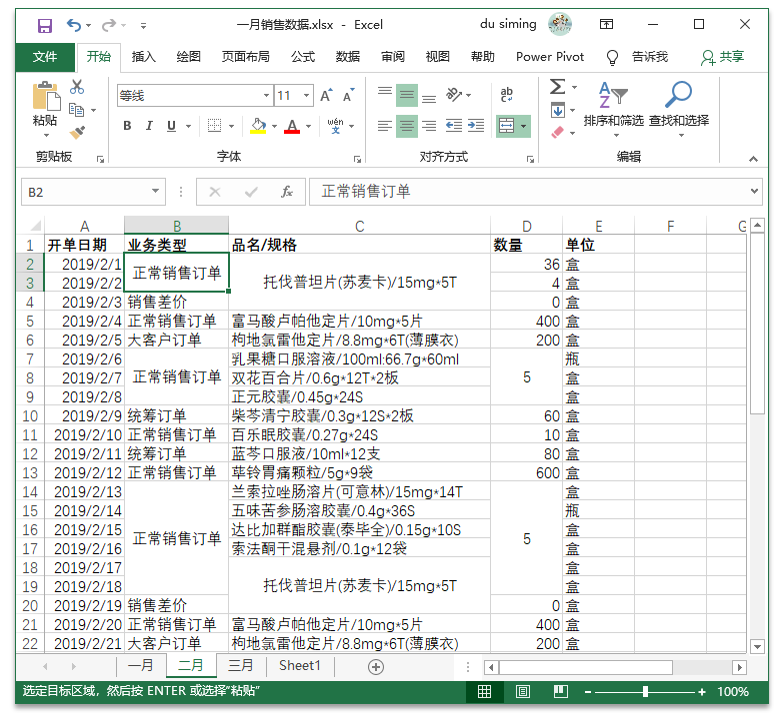Expand Merge and Center options arrow

point(523,126)
